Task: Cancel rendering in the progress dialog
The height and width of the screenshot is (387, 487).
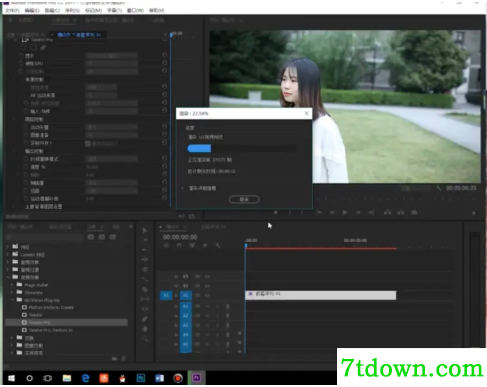Action: coord(244,199)
